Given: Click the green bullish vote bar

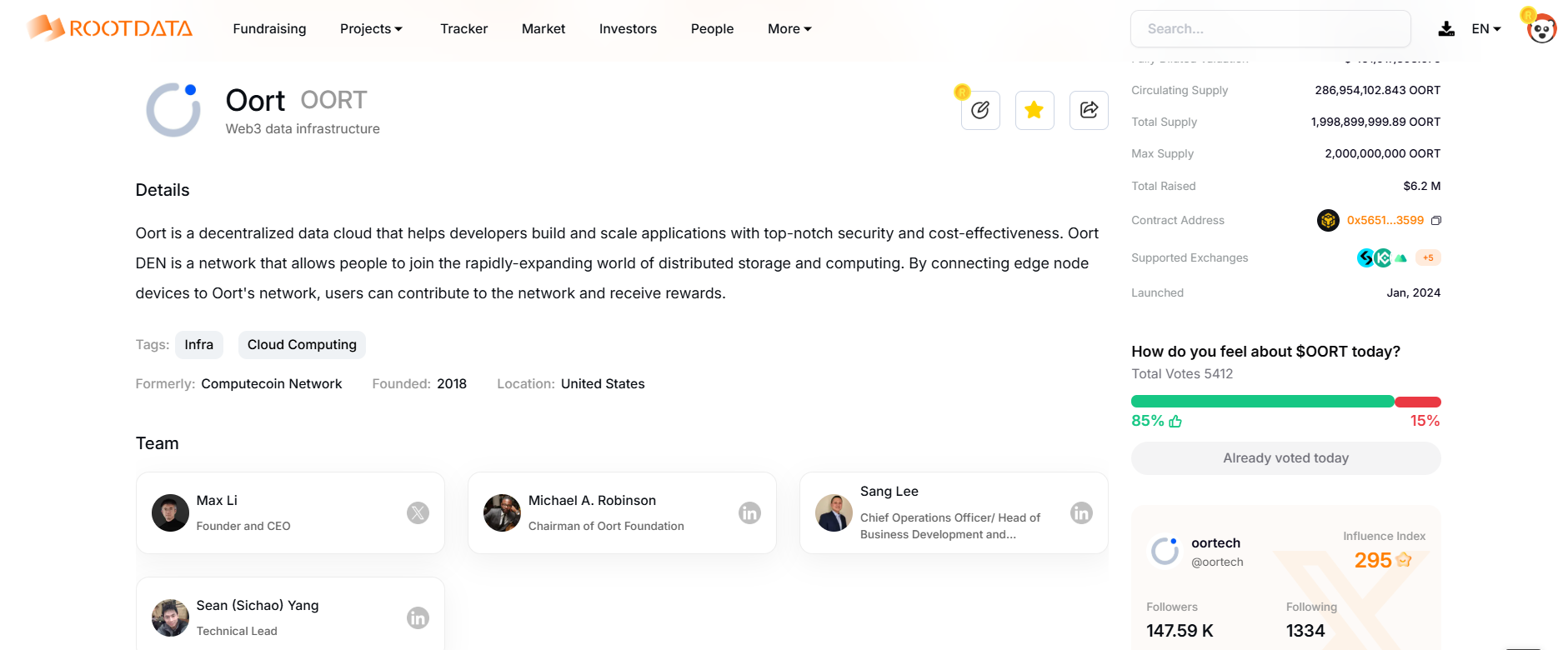Looking at the screenshot, I should 1262,402.
